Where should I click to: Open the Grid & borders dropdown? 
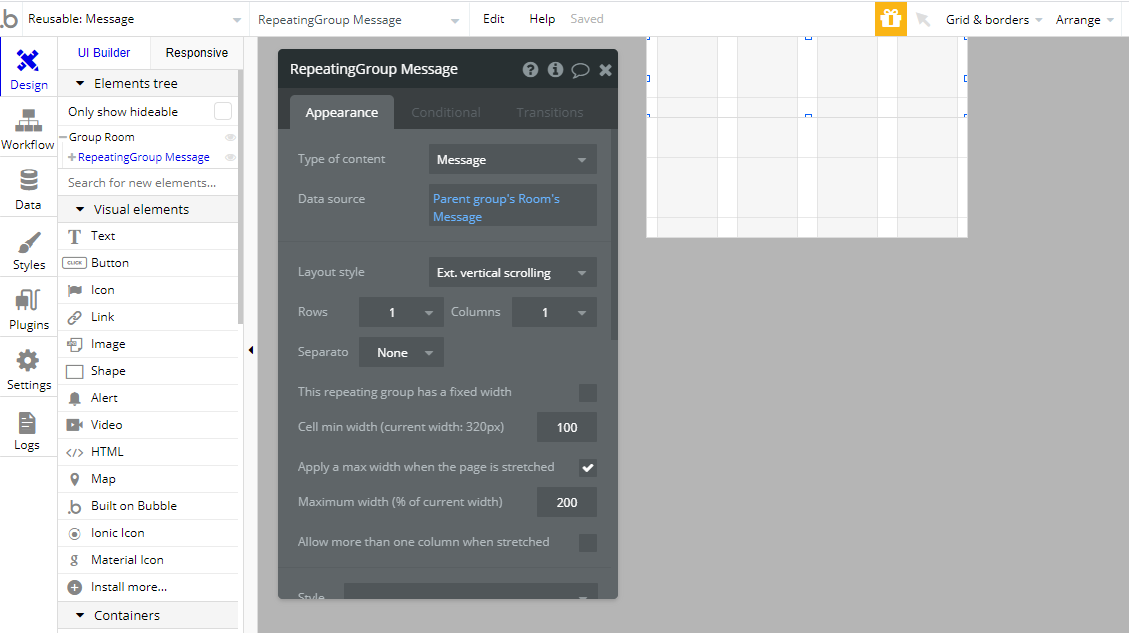click(994, 19)
